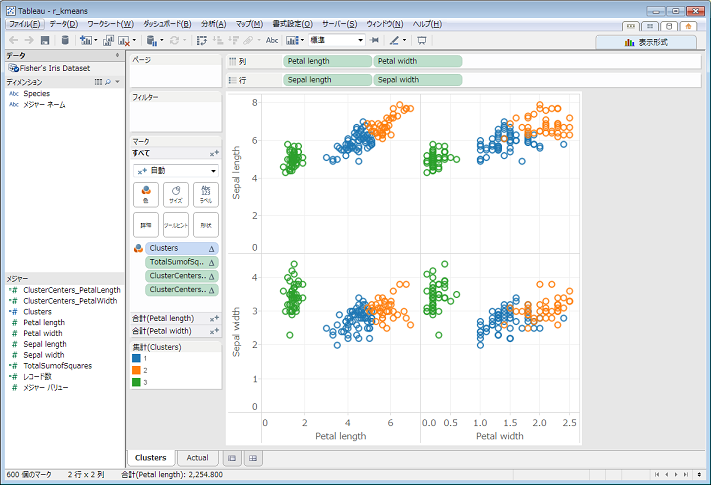
Task: Select the Sepal length pill on rows shelf
Action: 327,80
